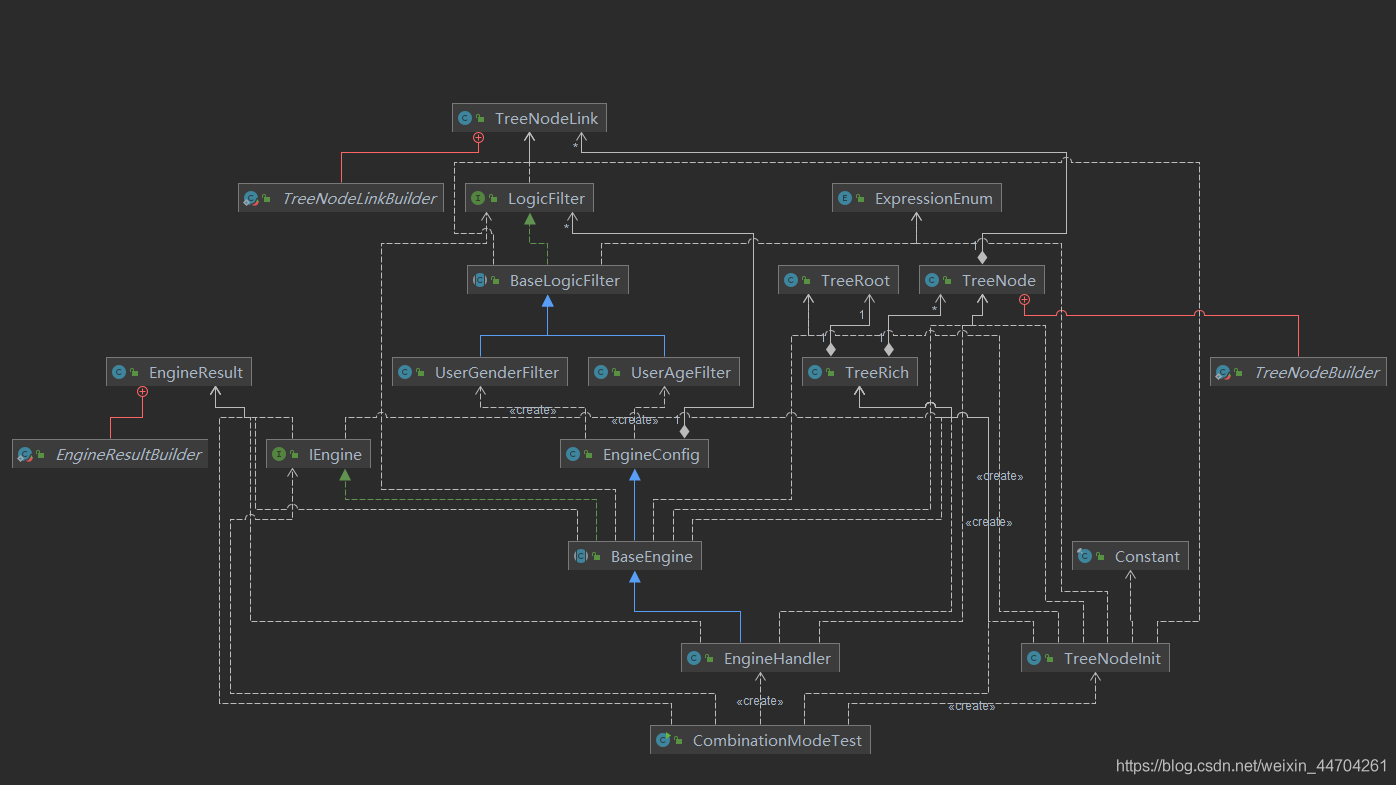1396x785 pixels.
Task: Click the inner-class marker under TreeNode
Action: (1024, 300)
